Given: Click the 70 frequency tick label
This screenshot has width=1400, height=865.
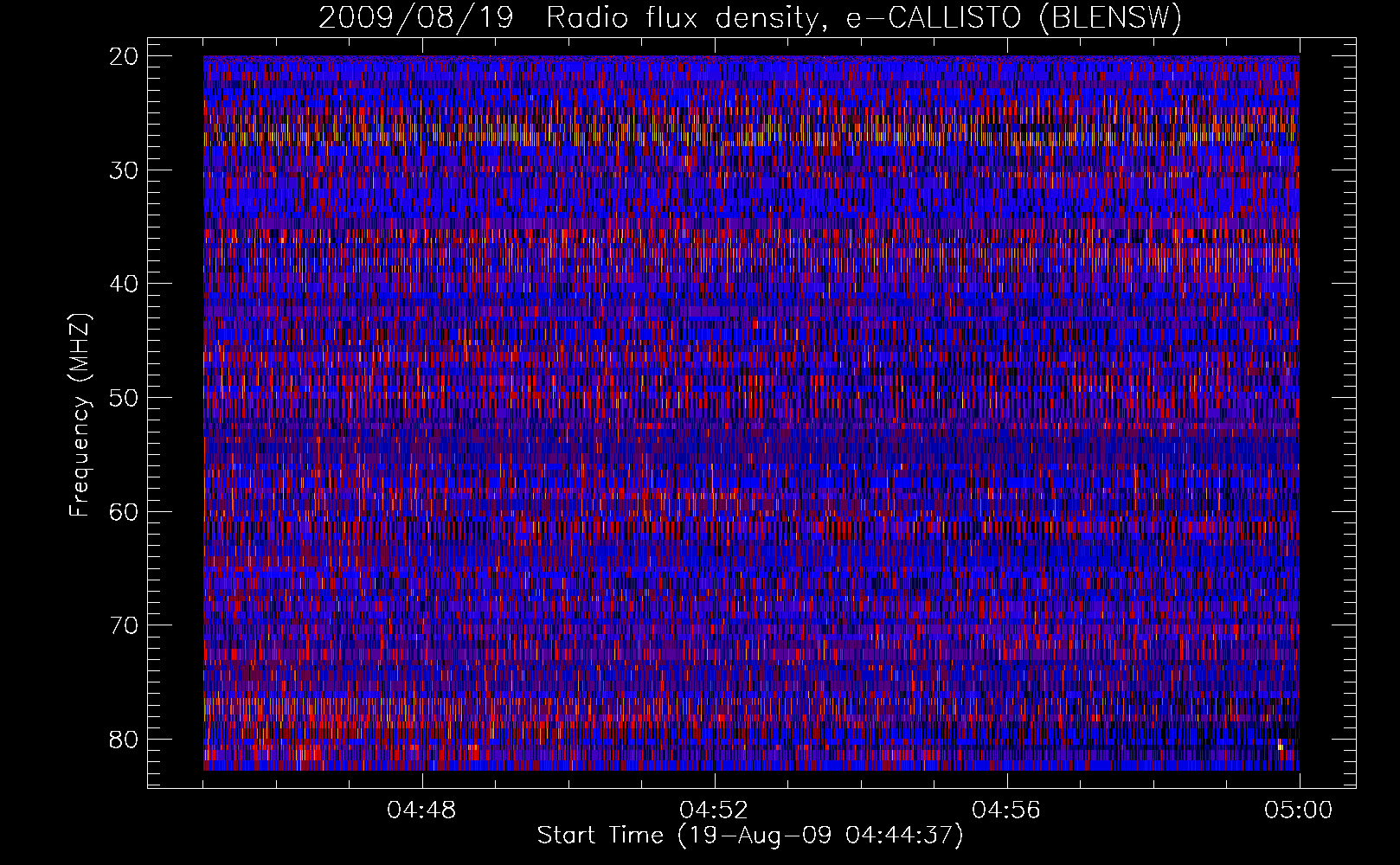Looking at the screenshot, I should click(125, 625).
